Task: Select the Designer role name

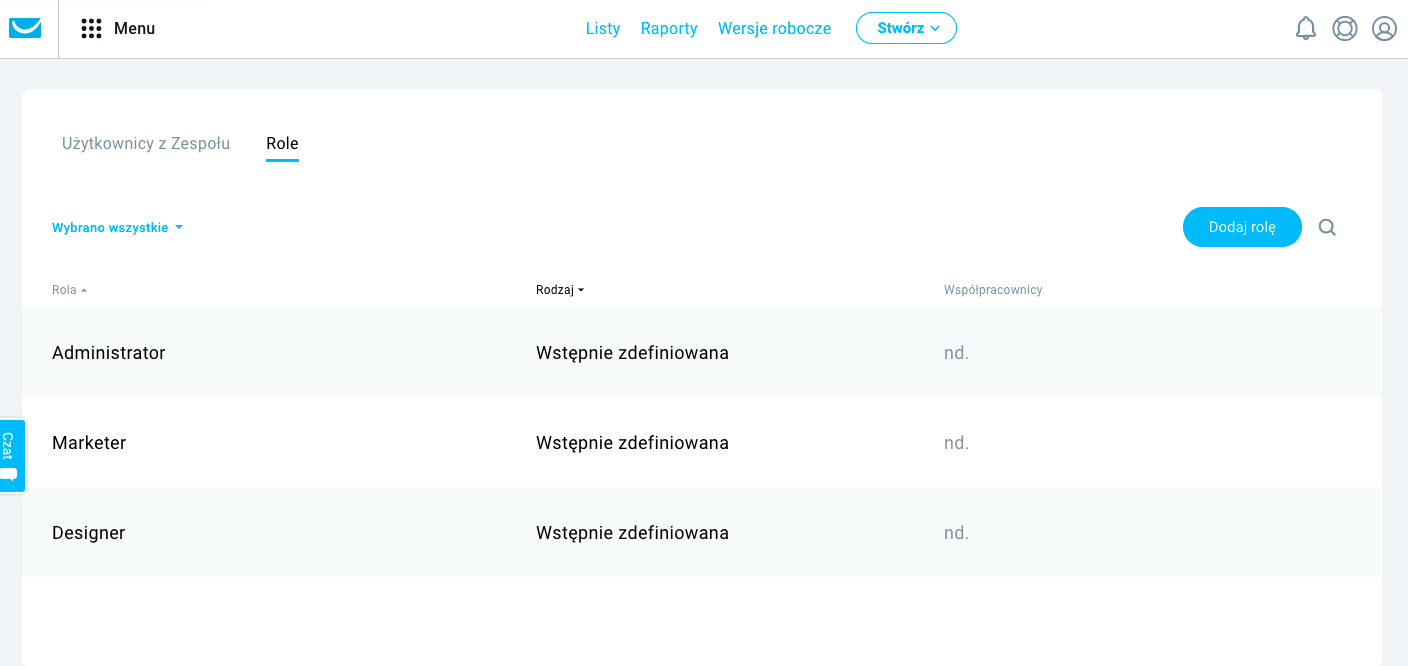Action: click(x=89, y=533)
